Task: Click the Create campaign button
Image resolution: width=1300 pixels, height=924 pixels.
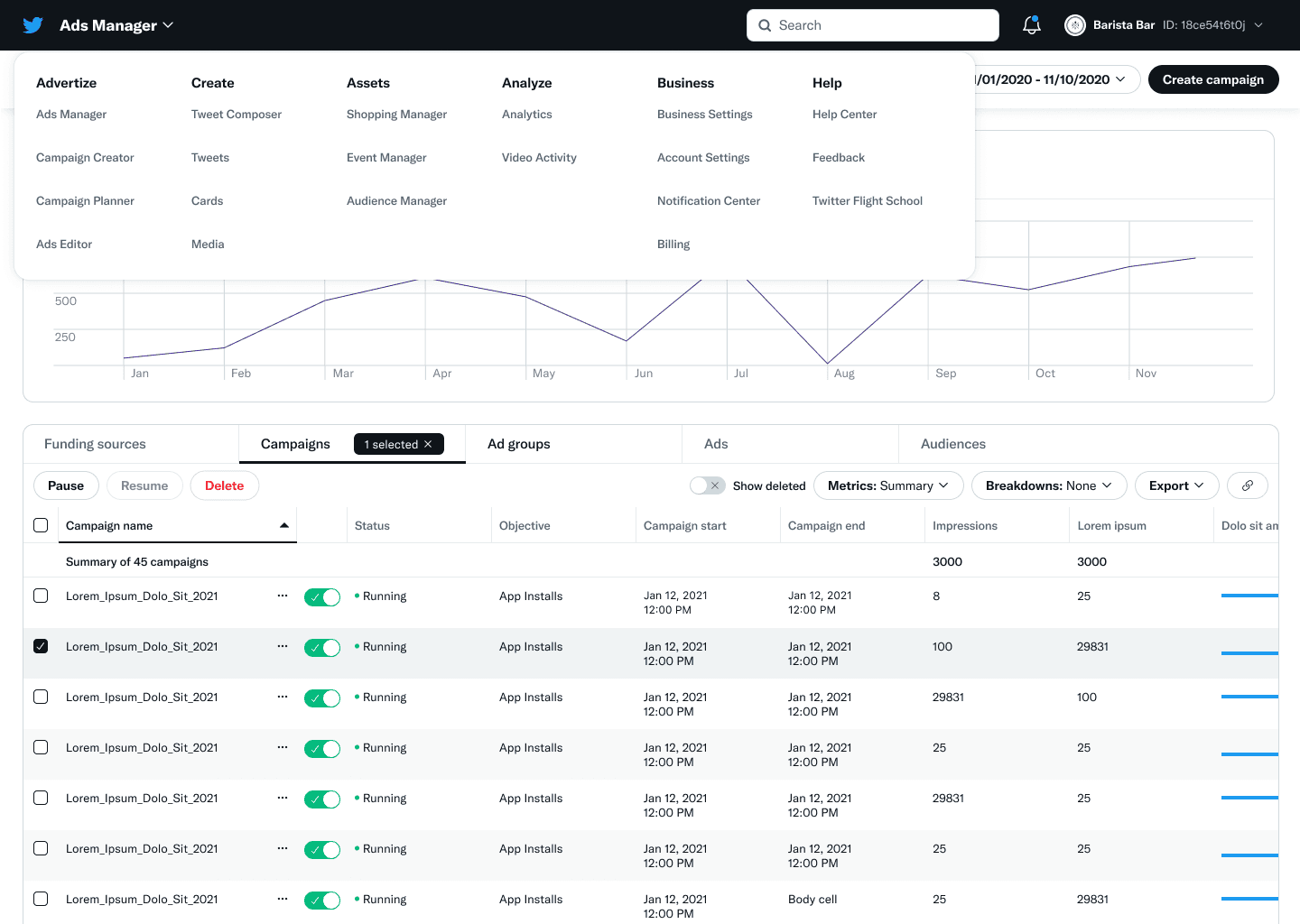Action: pyautogui.click(x=1213, y=79)
